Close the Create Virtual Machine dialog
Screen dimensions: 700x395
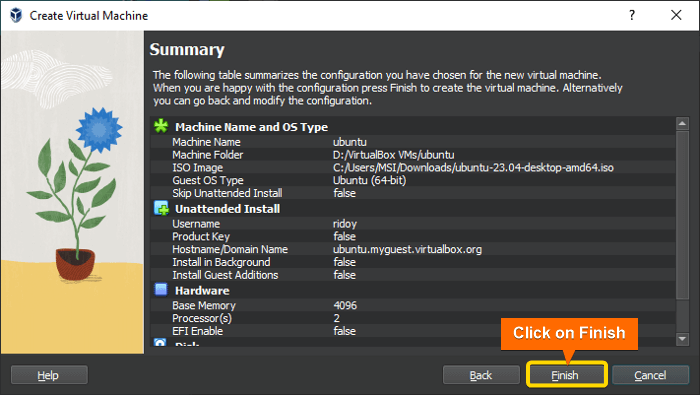676,15
